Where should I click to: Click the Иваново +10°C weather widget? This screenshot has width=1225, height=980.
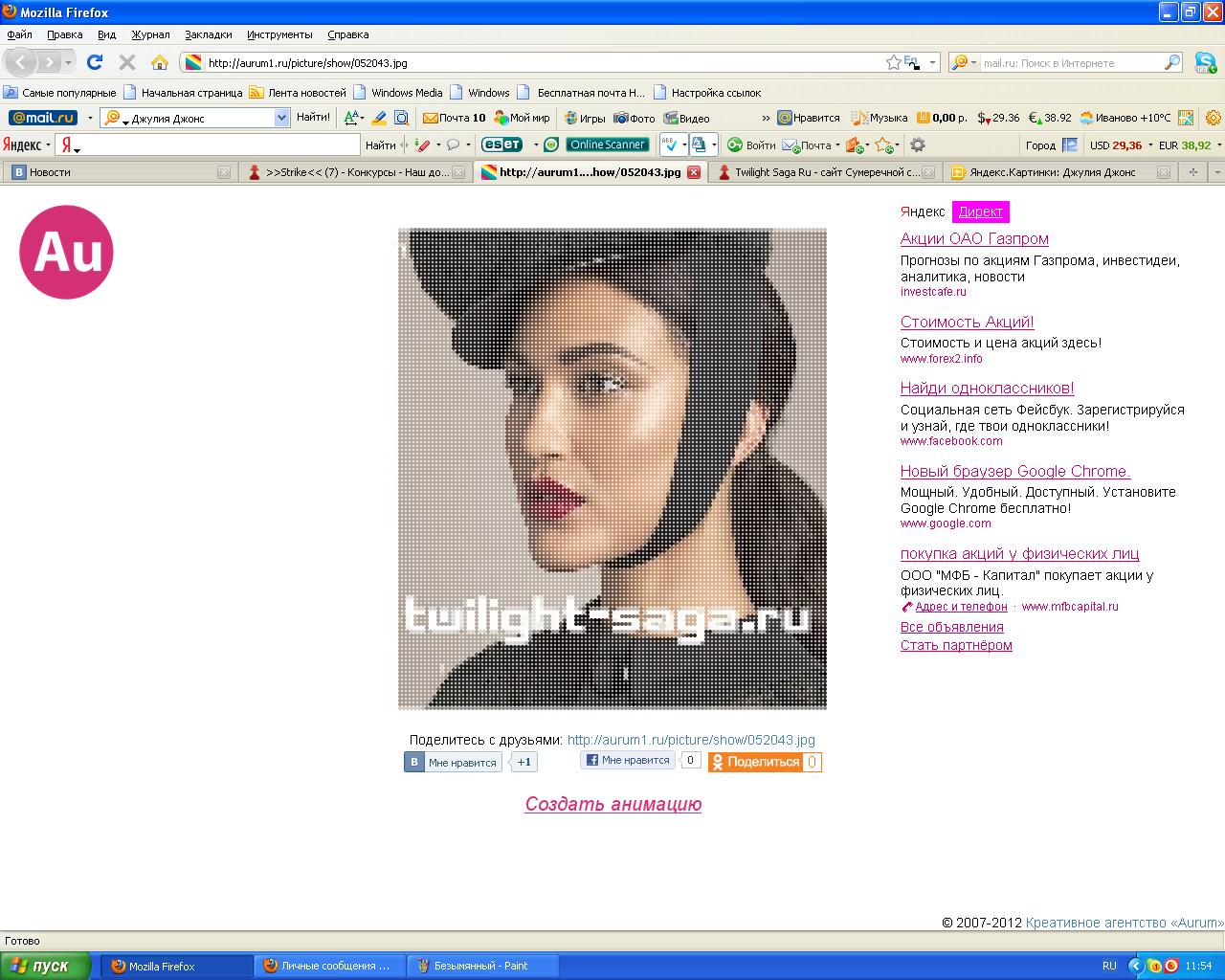[x=1125, y=118]
